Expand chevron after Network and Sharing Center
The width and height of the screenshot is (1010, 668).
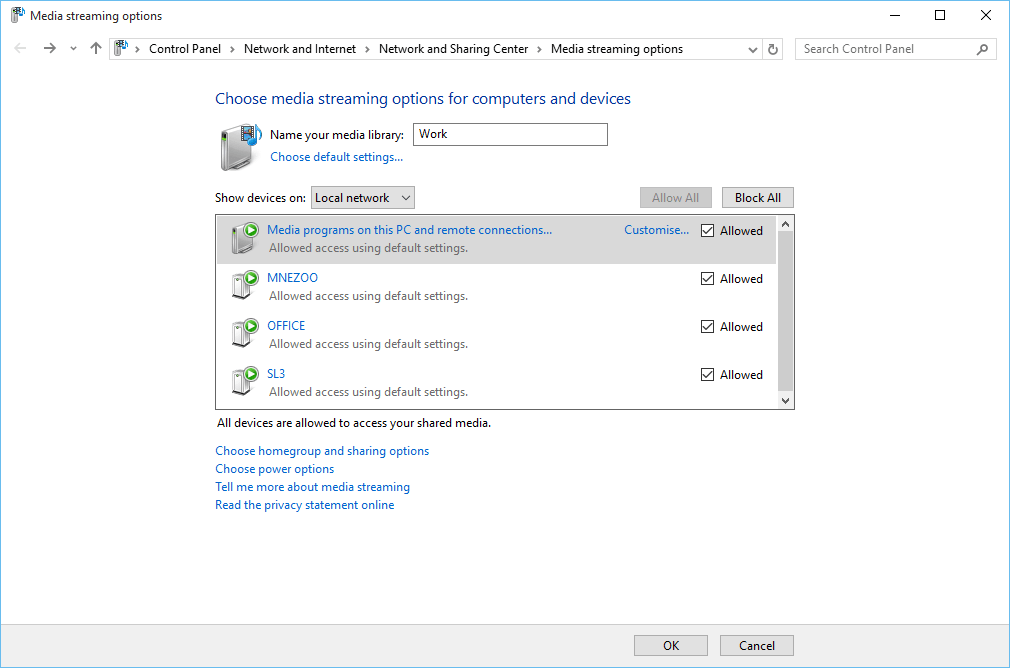point(539,49)
